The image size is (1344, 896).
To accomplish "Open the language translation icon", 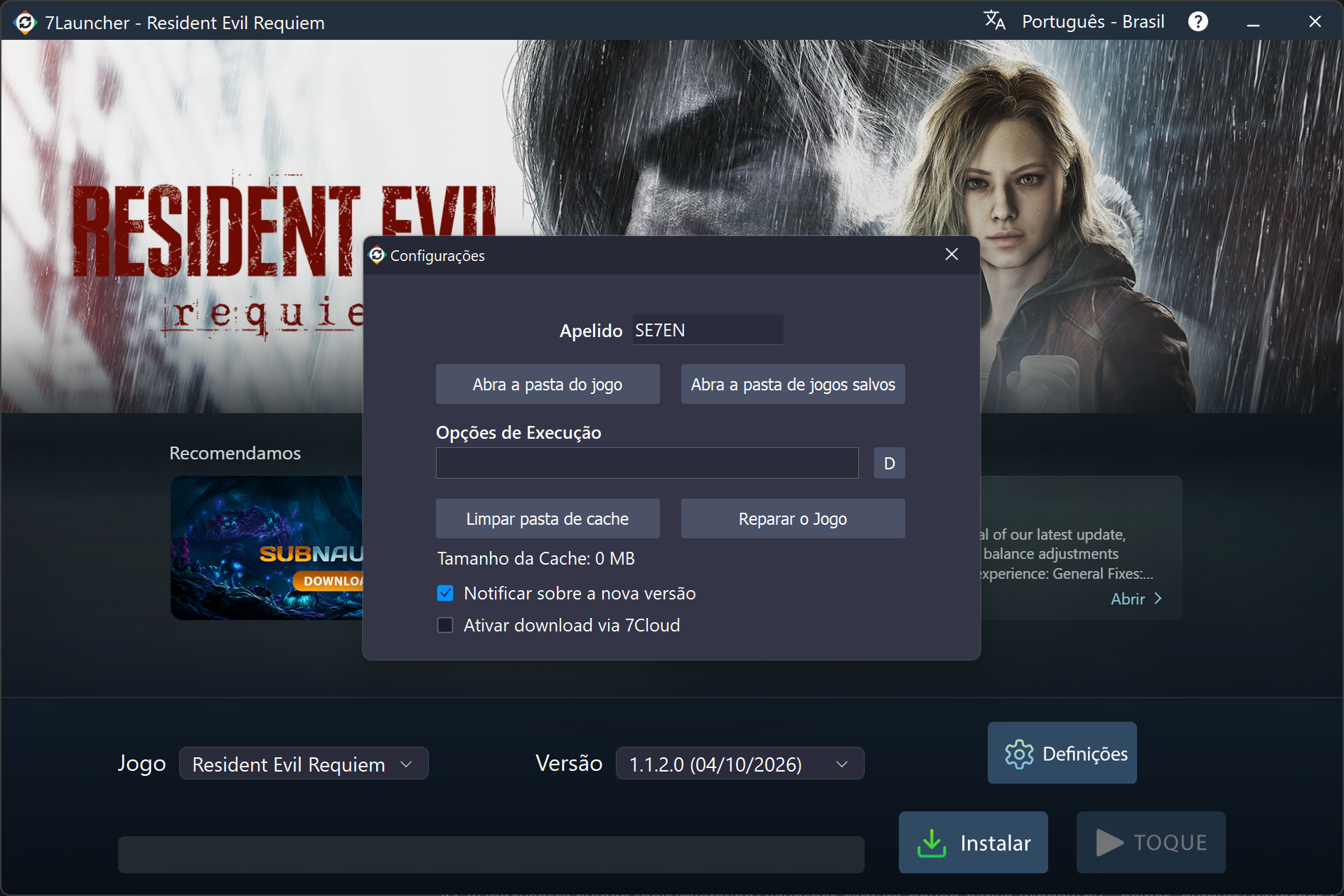I will tap(994, 21).
